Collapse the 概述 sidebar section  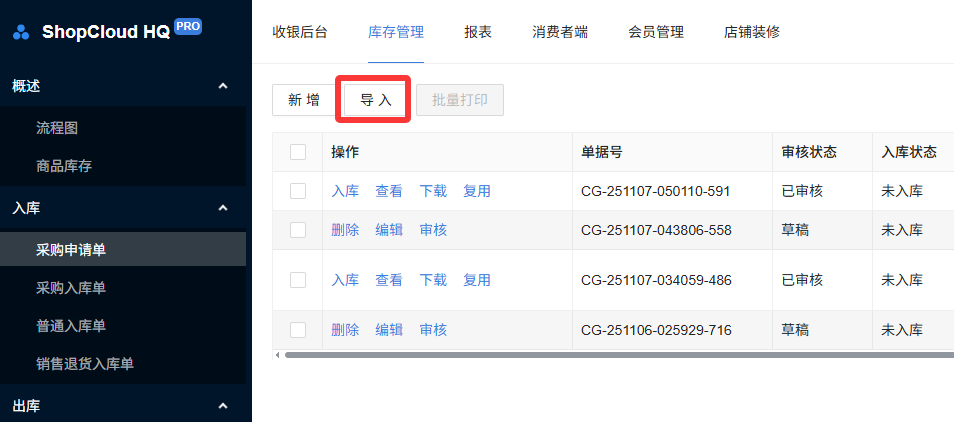pyautogui.click(x=223, y=86)
